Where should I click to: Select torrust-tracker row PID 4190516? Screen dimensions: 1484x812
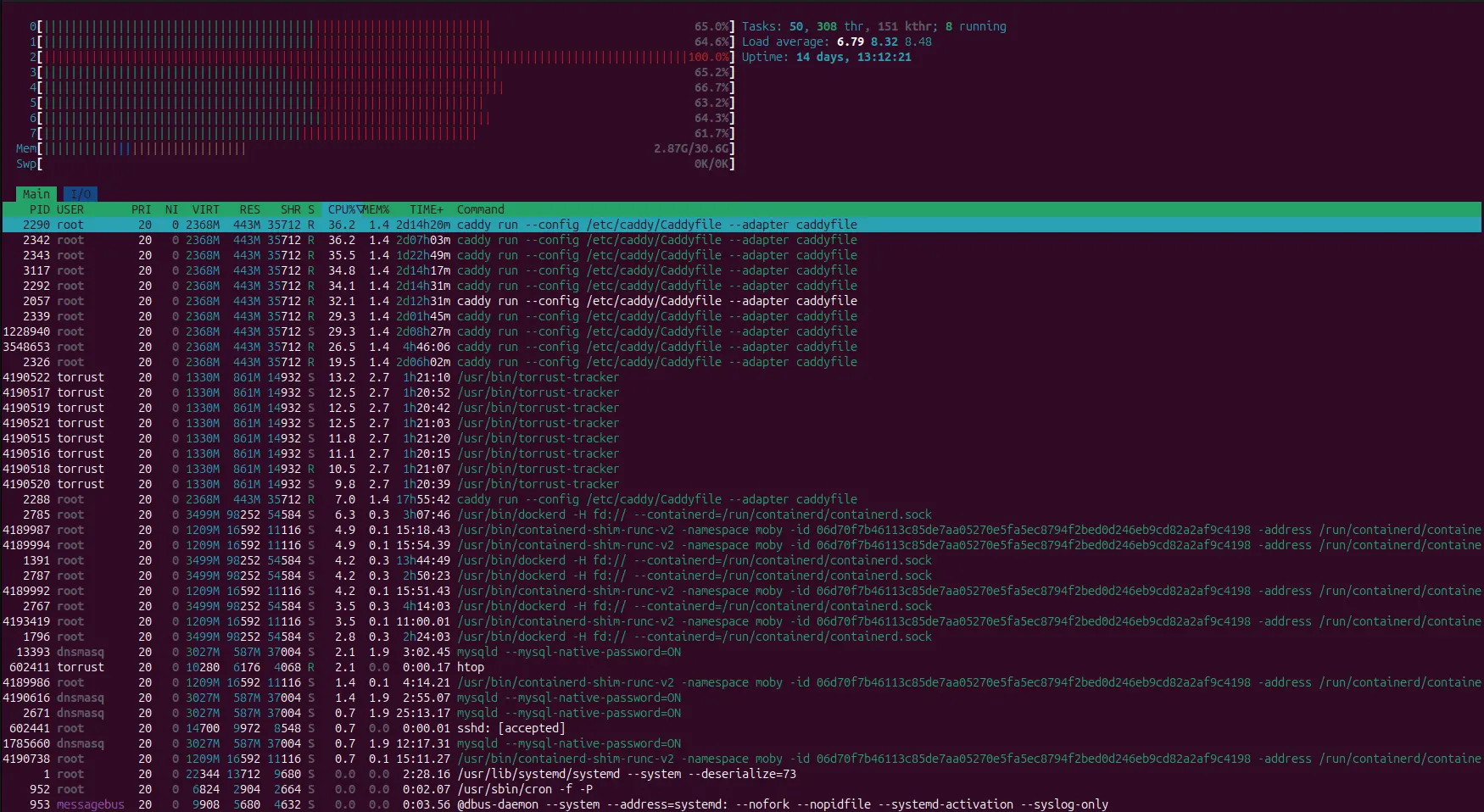point(742,453)
